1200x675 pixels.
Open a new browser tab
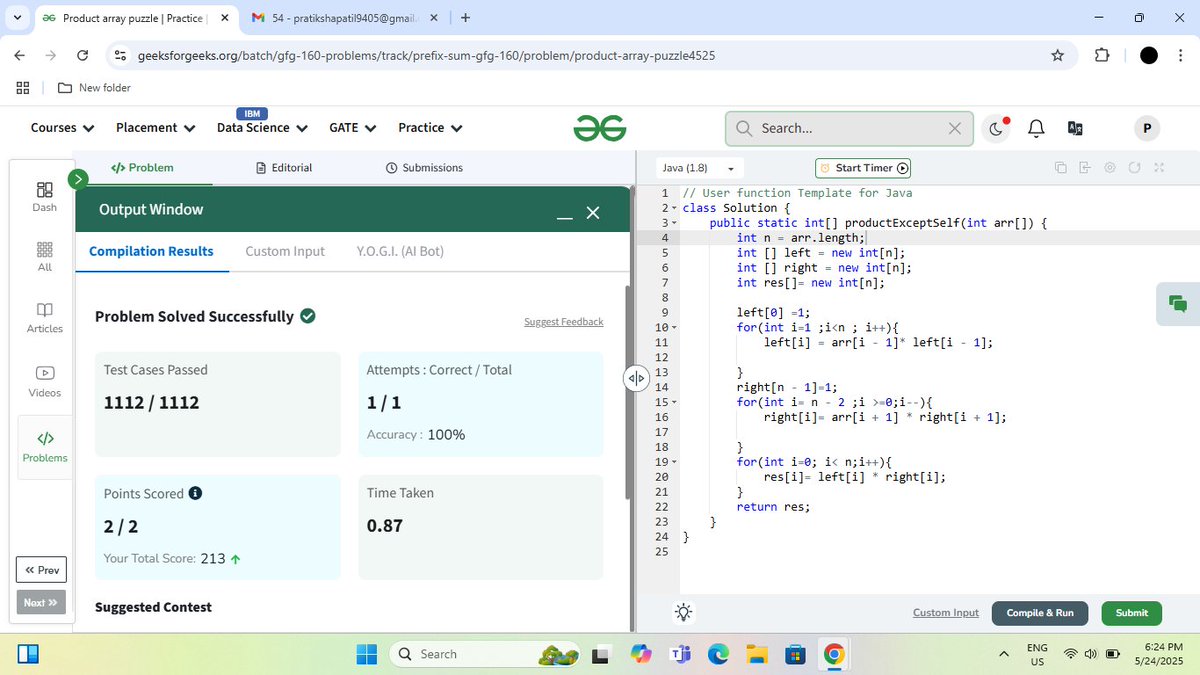pyautogui.click(x=466, y=18)
